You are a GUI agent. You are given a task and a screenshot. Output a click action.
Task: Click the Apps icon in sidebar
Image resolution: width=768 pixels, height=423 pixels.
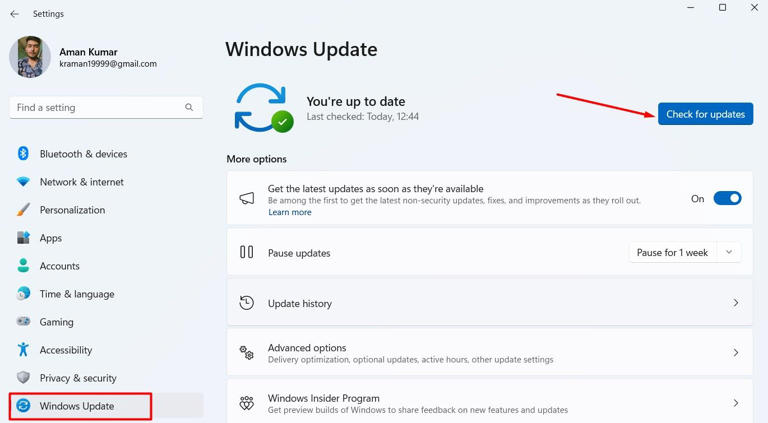[x=23, y=238]
